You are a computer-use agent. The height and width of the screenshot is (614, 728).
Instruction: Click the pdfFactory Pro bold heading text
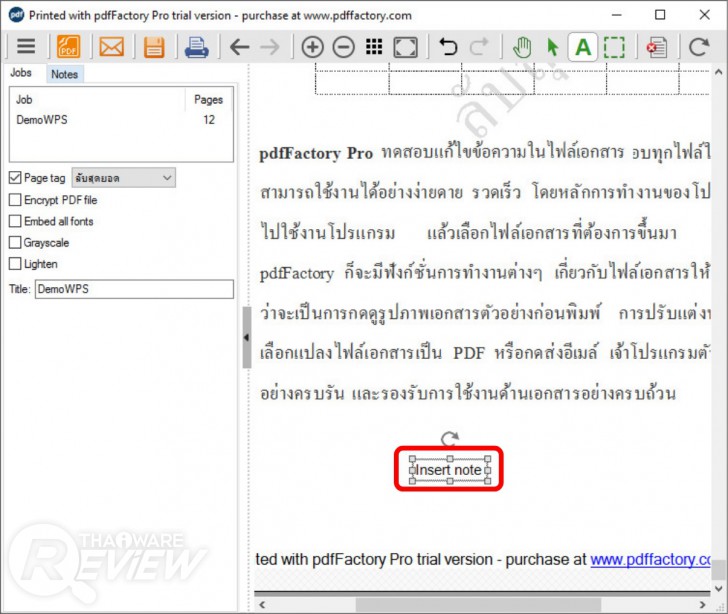316,153
